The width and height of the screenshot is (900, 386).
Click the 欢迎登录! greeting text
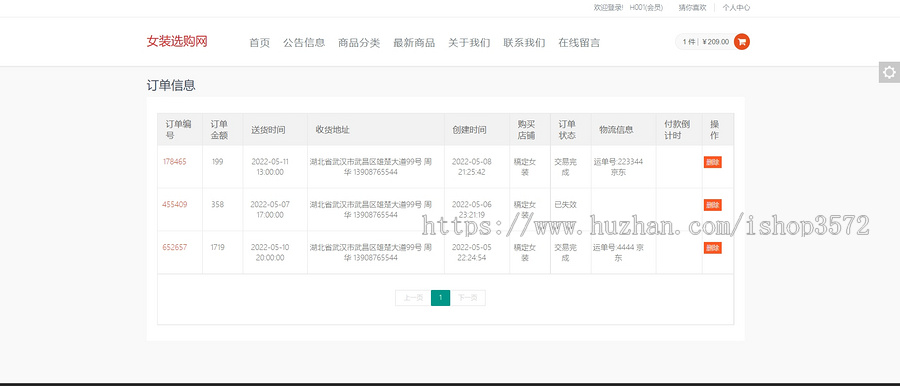click(608, 7)
